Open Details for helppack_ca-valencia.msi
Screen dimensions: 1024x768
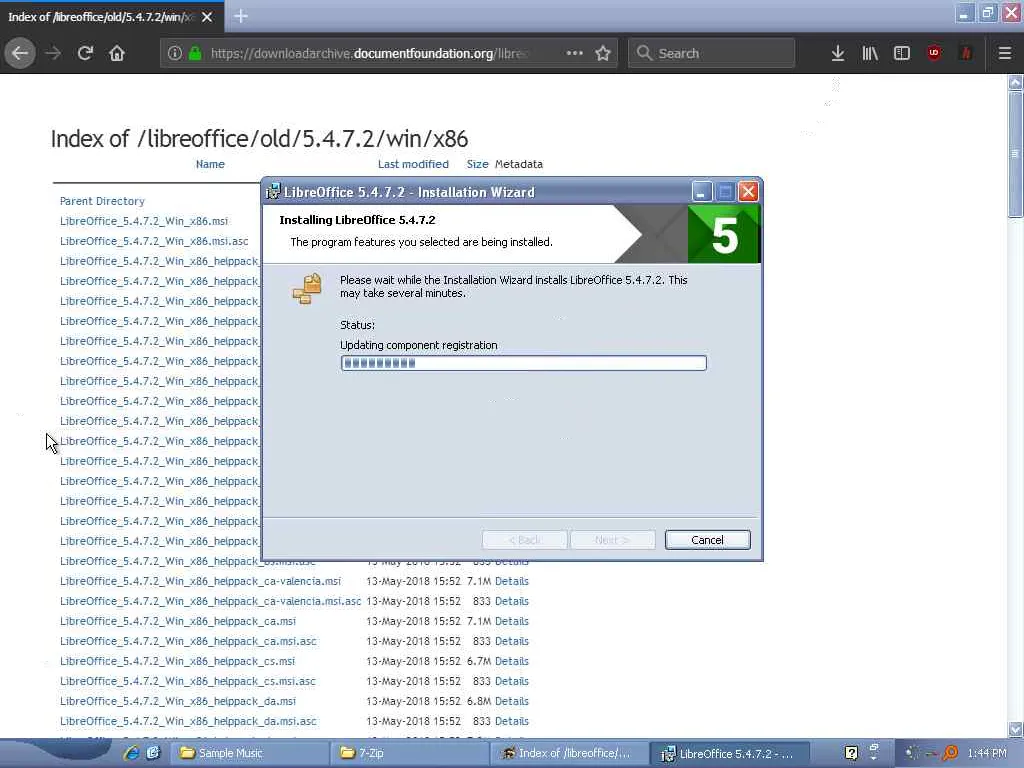tap(511, 581)
